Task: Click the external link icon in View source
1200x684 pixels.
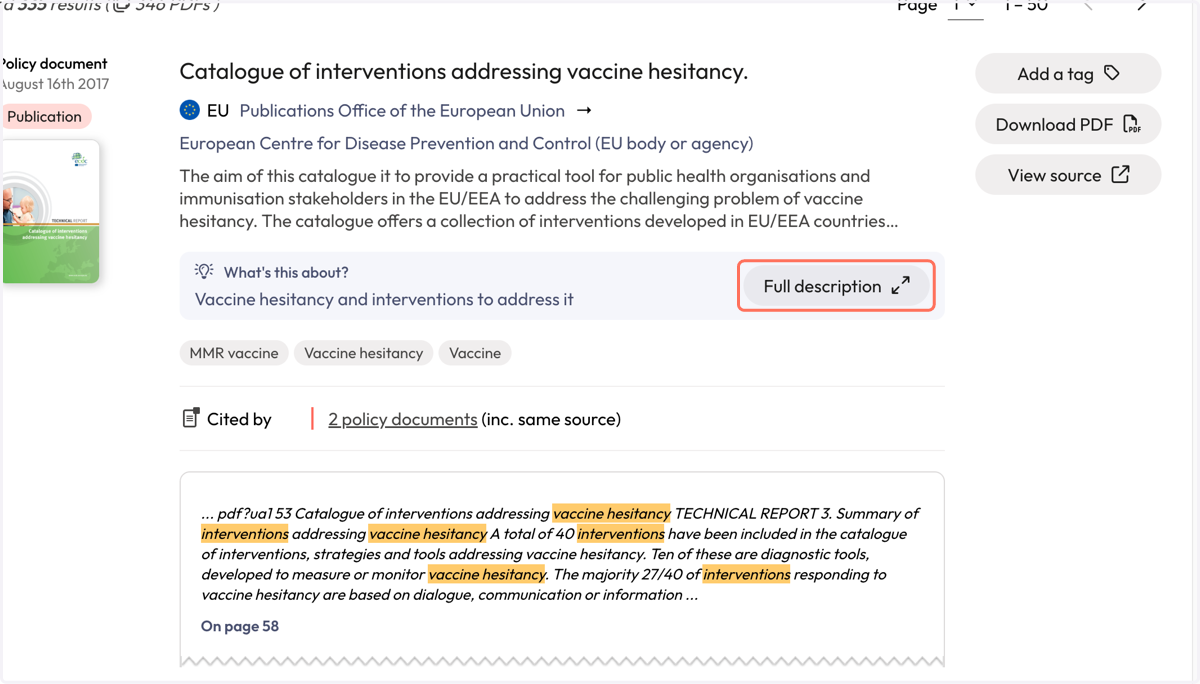Action: 1120,175
